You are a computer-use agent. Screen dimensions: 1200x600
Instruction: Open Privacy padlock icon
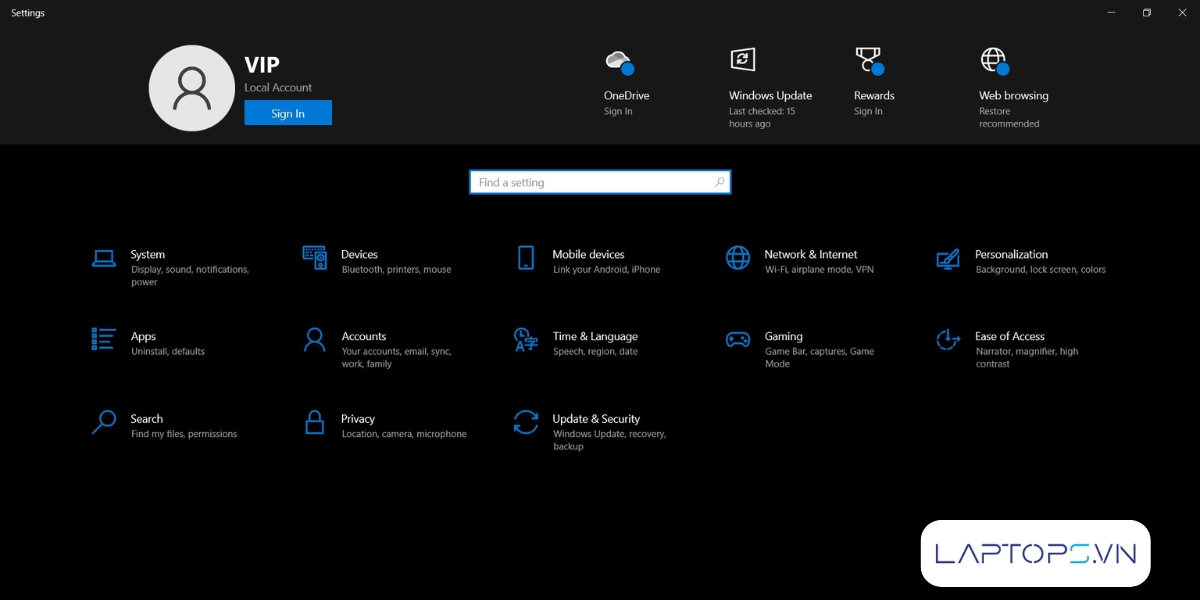point(315,422)
